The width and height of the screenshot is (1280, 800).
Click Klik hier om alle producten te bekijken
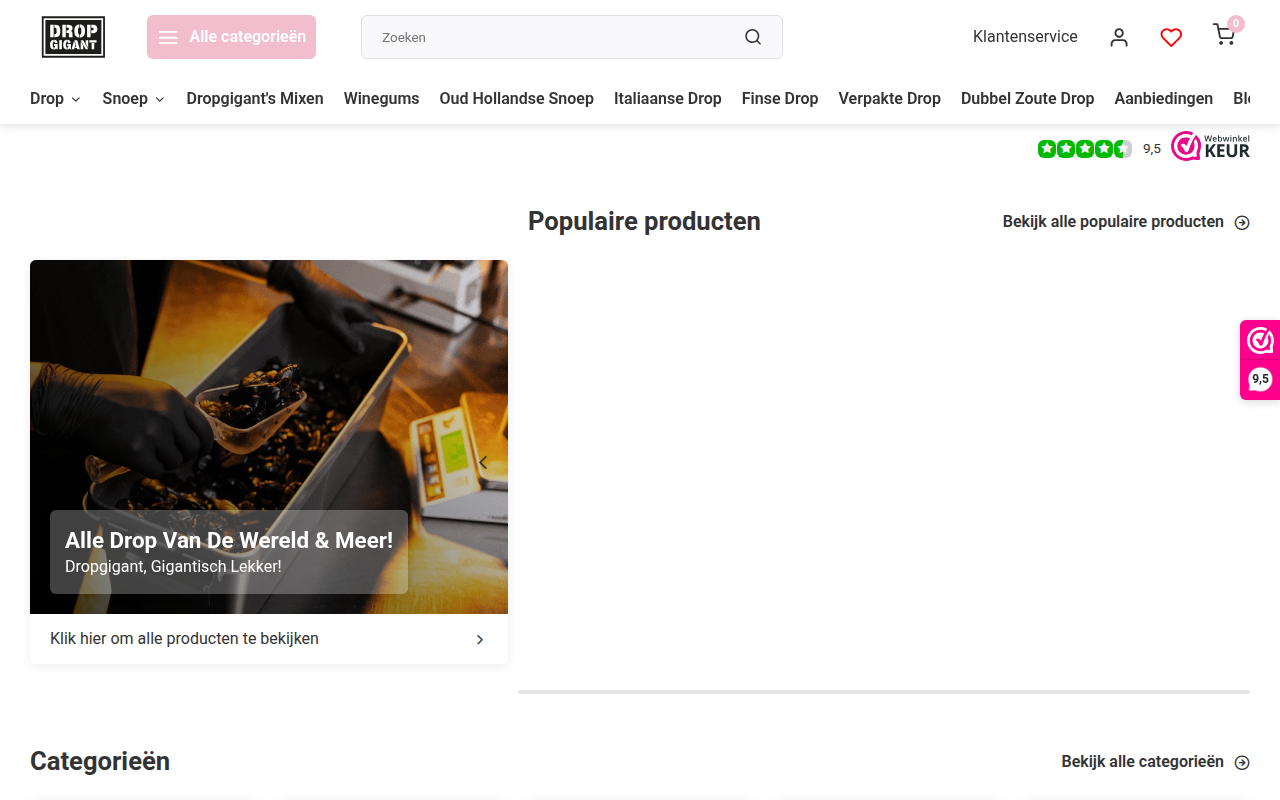(x=184, y=638)
